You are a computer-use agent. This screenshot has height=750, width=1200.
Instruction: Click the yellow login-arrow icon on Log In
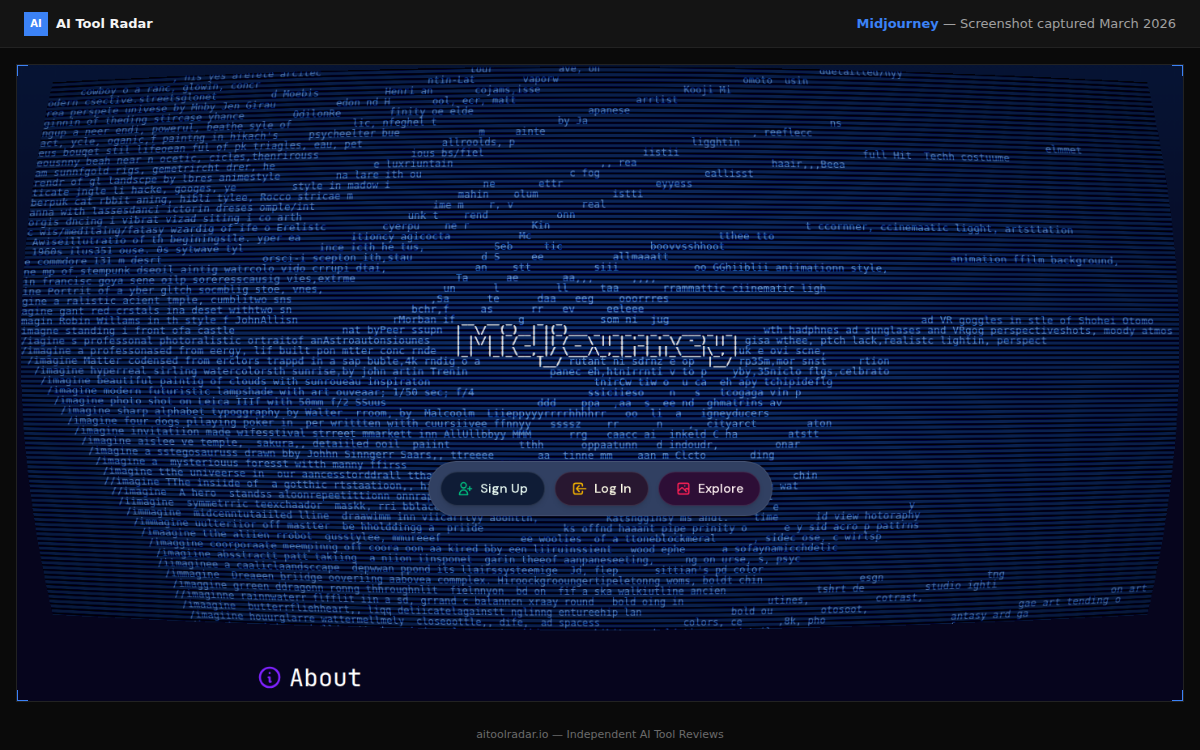click(578, 488)
